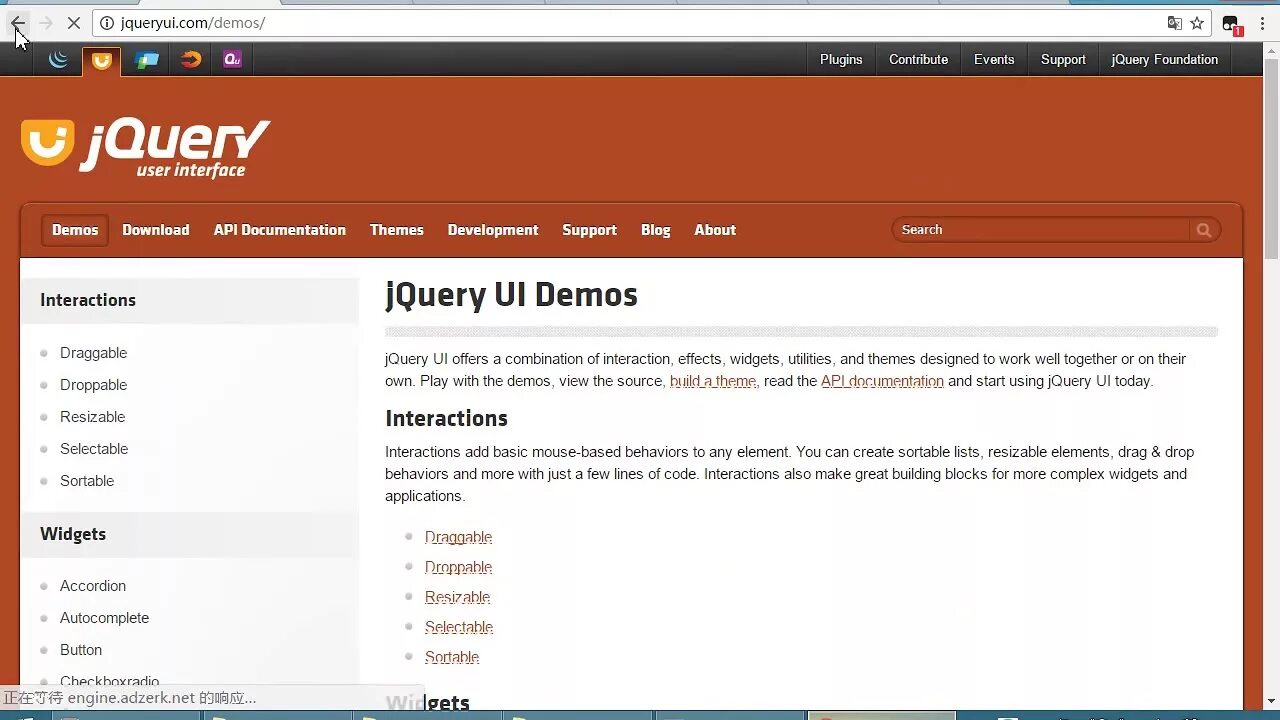Open the top bar Support link
Image resolution: width=1280 pixels, height=720 pixels.
(x=1063, y=60)
